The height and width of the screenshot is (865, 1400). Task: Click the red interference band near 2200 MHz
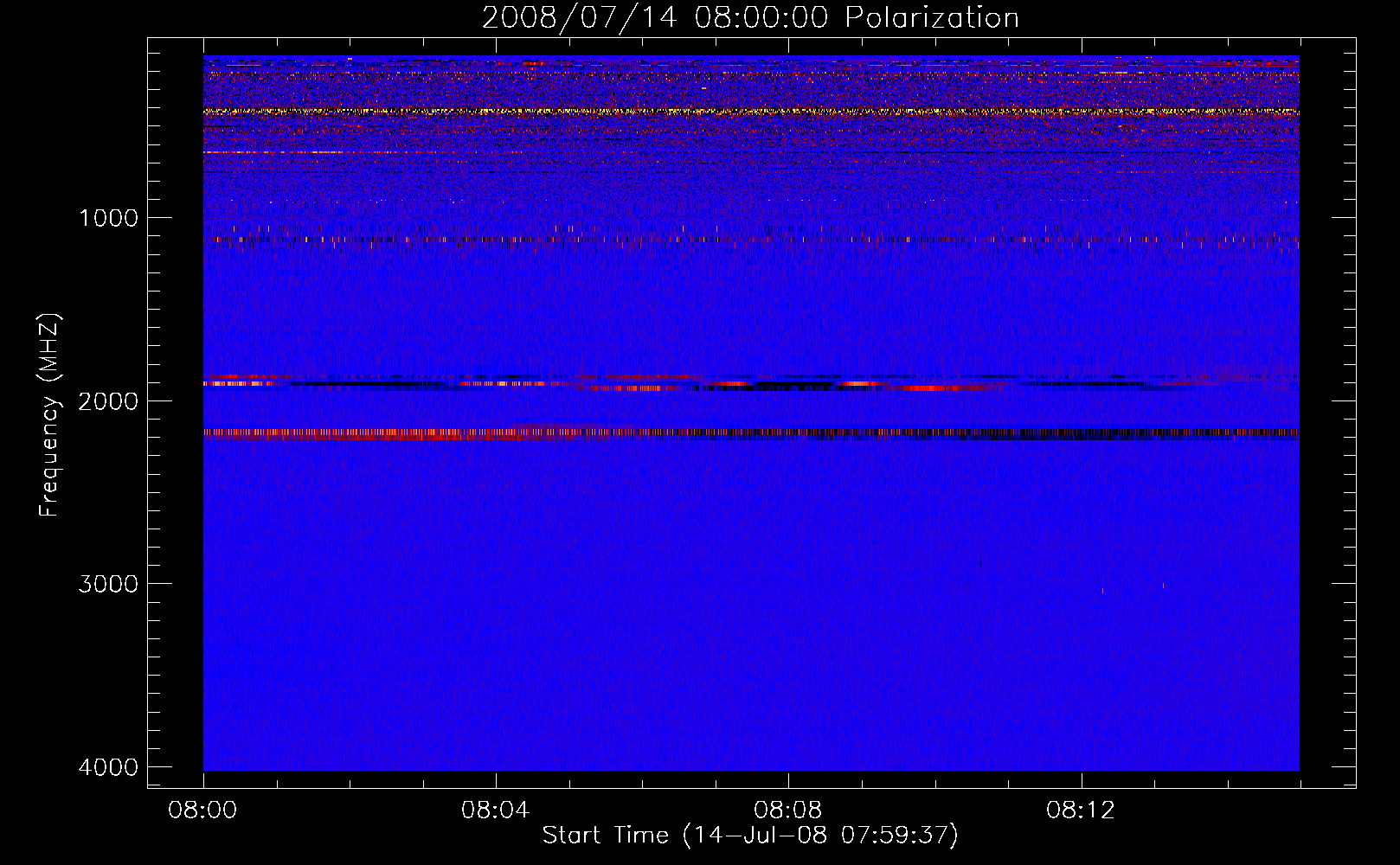pos(751,434)
